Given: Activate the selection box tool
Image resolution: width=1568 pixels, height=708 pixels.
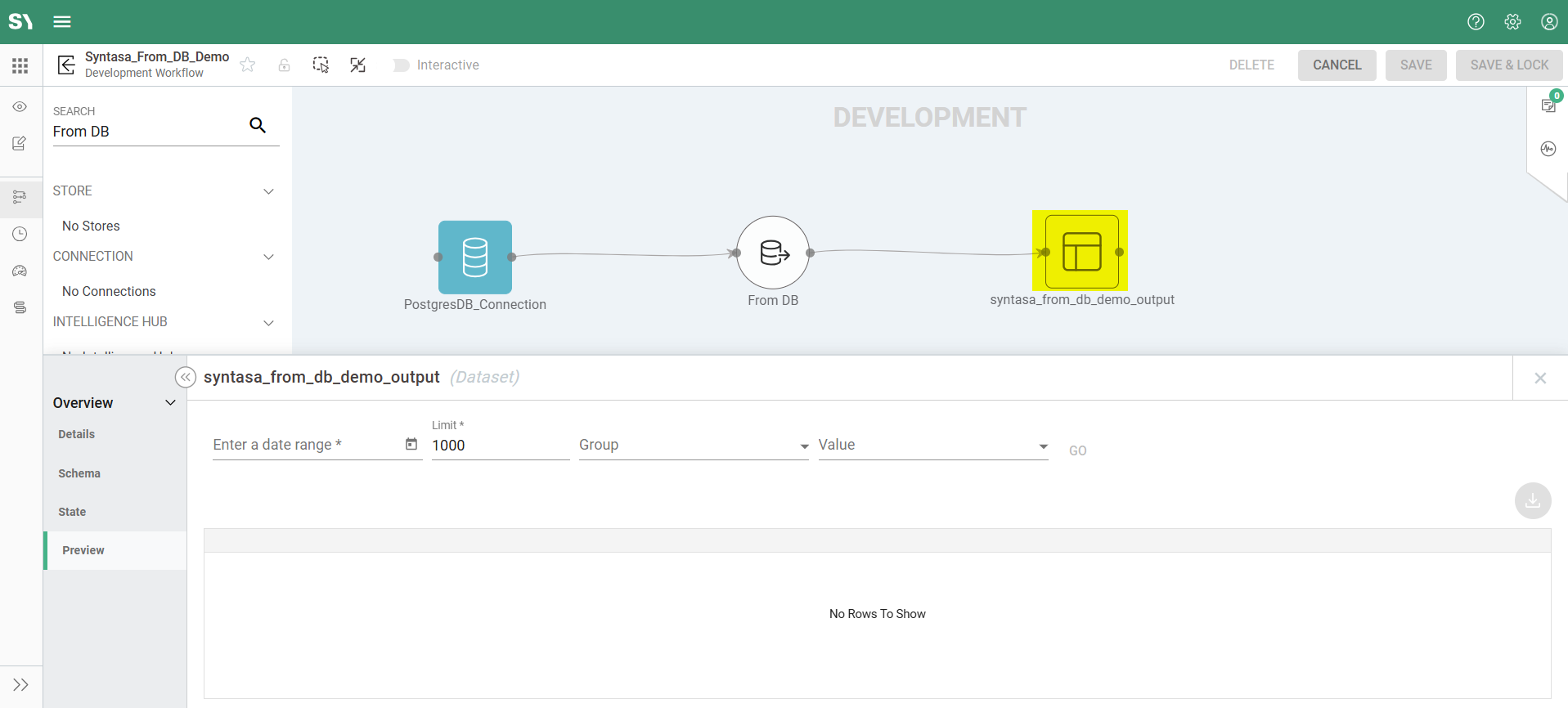Looking at the screenshot, I should (321, 65).
